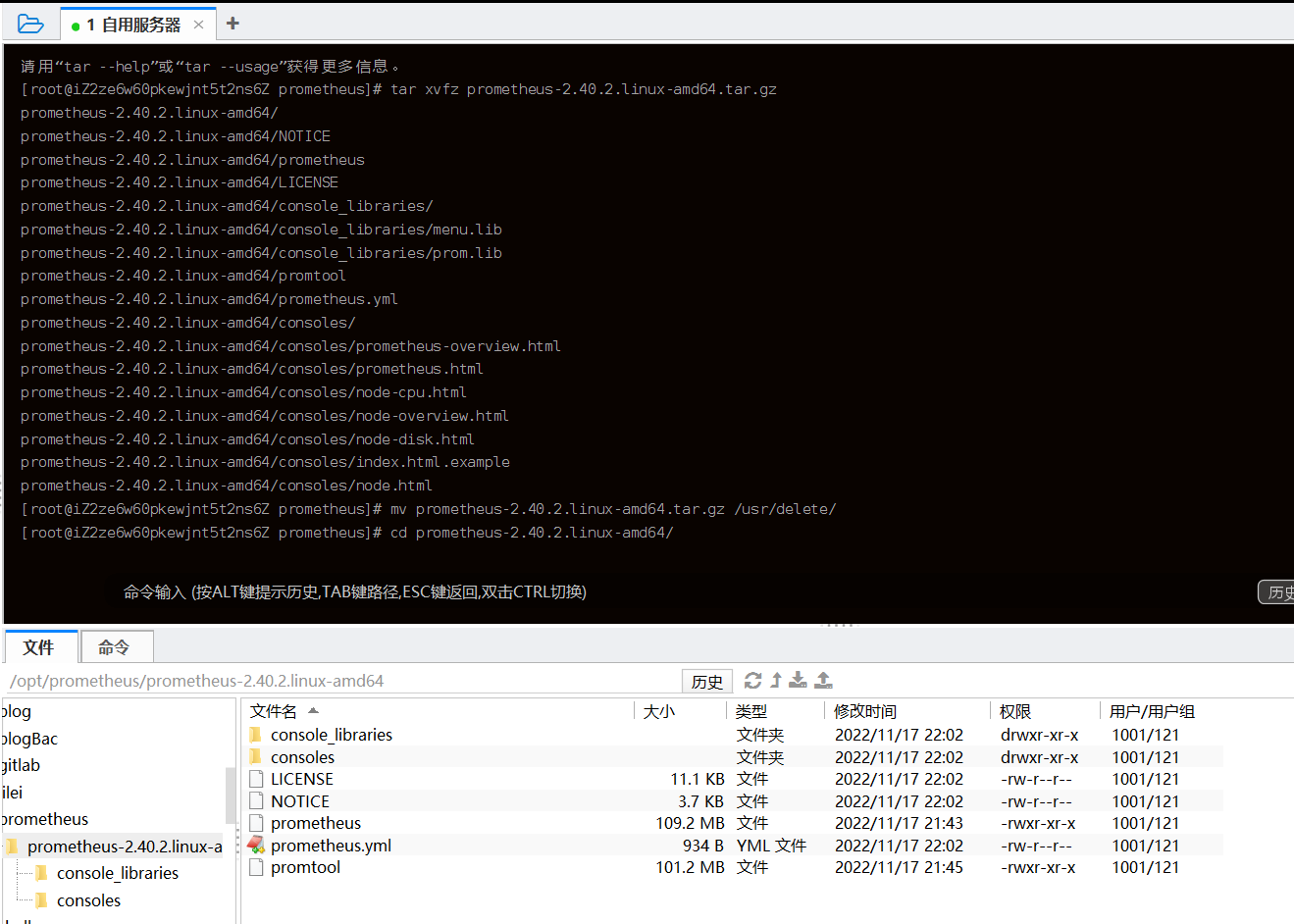1294x924 pixels.
Task: Select console_libraries row name in file list
Action: click(x=332, y=735)
